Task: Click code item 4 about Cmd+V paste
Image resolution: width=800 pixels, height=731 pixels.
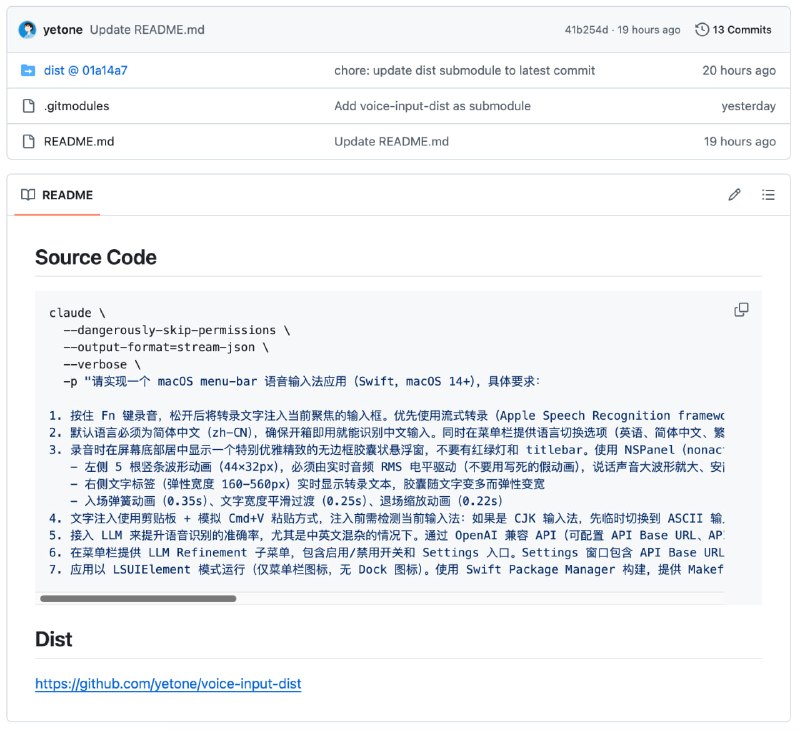Action: 387,518
